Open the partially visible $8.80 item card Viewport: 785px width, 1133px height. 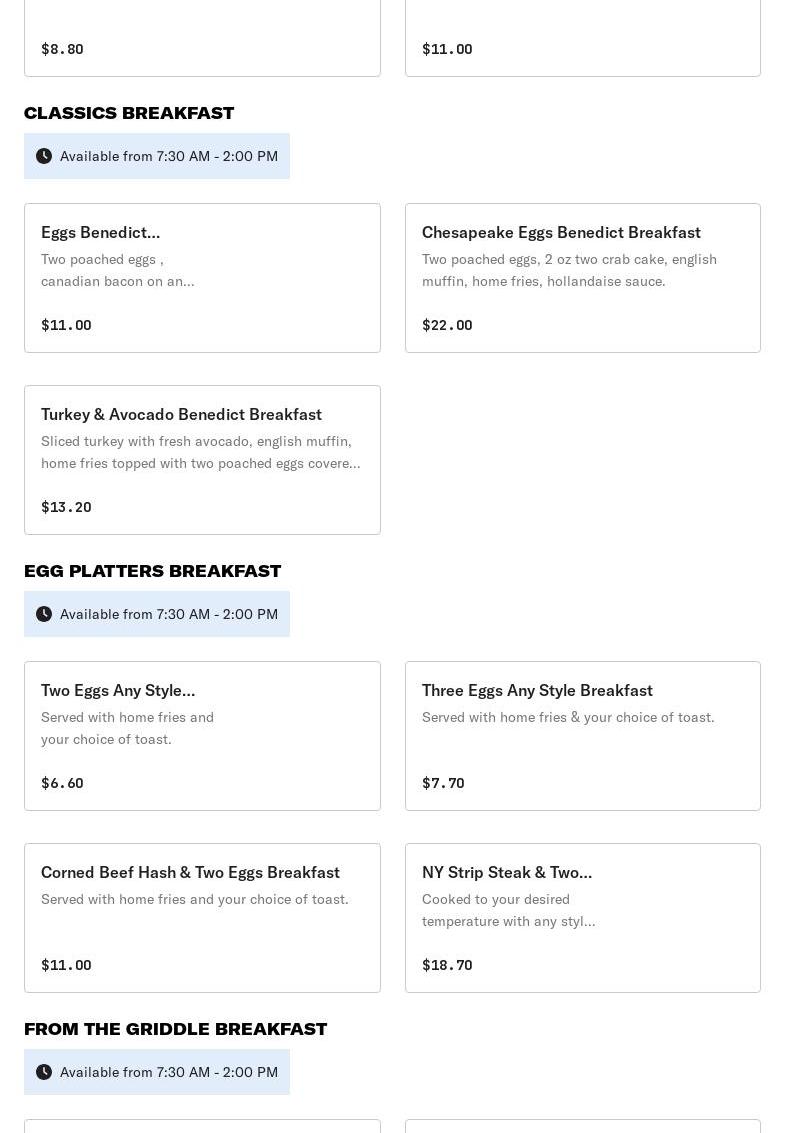coord(202,38)
